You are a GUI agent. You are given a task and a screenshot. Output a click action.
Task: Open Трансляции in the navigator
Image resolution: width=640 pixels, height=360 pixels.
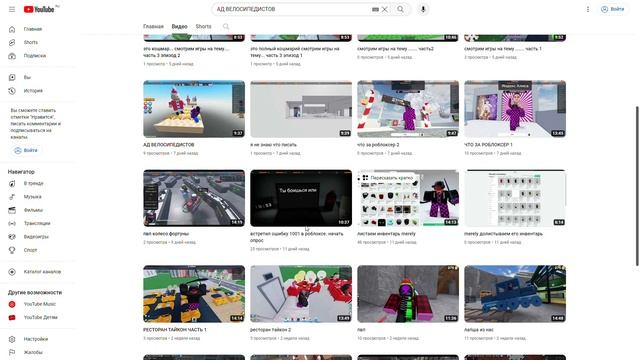click(x=37, y=223)
